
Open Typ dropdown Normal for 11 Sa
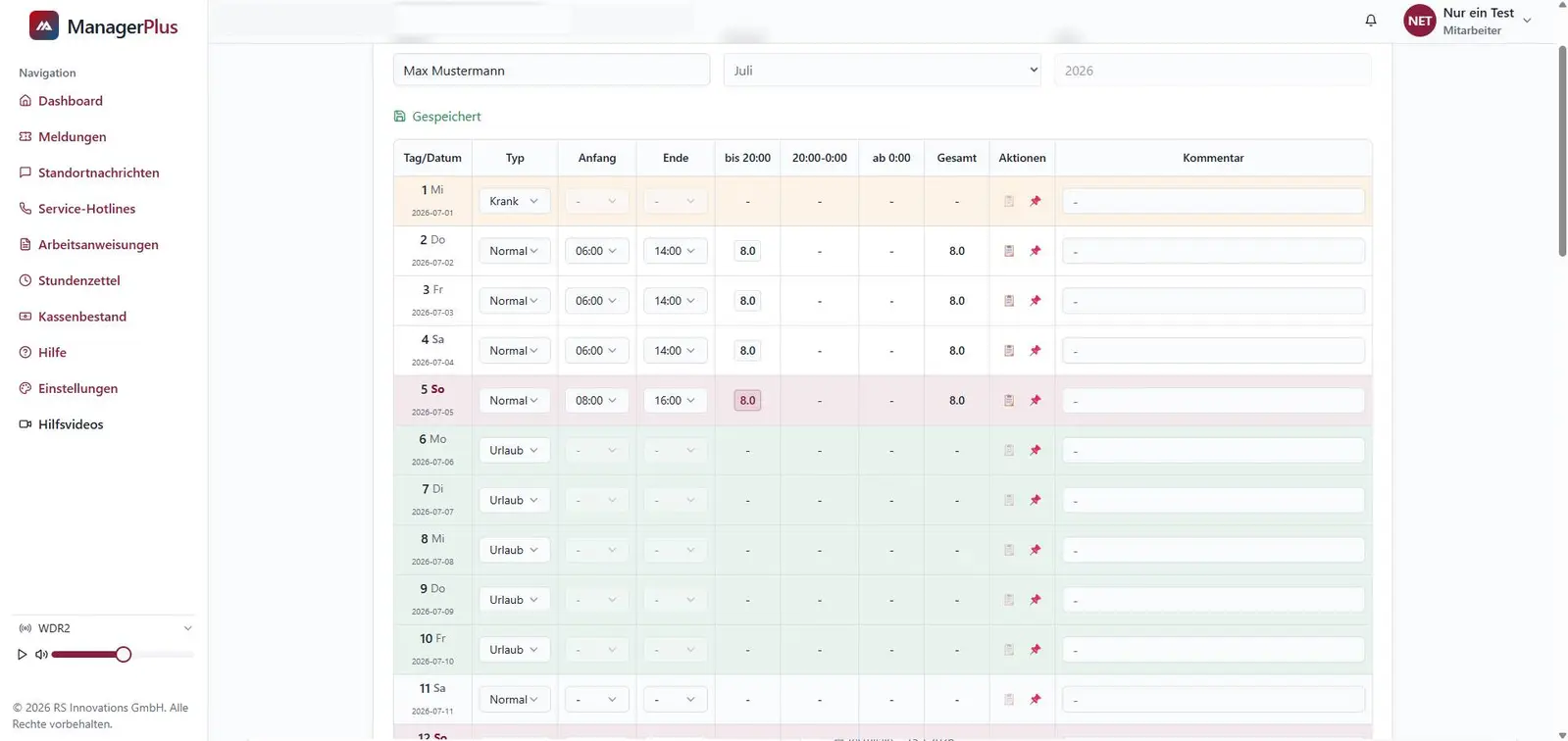pyautogui.click(x=515, y=700)
